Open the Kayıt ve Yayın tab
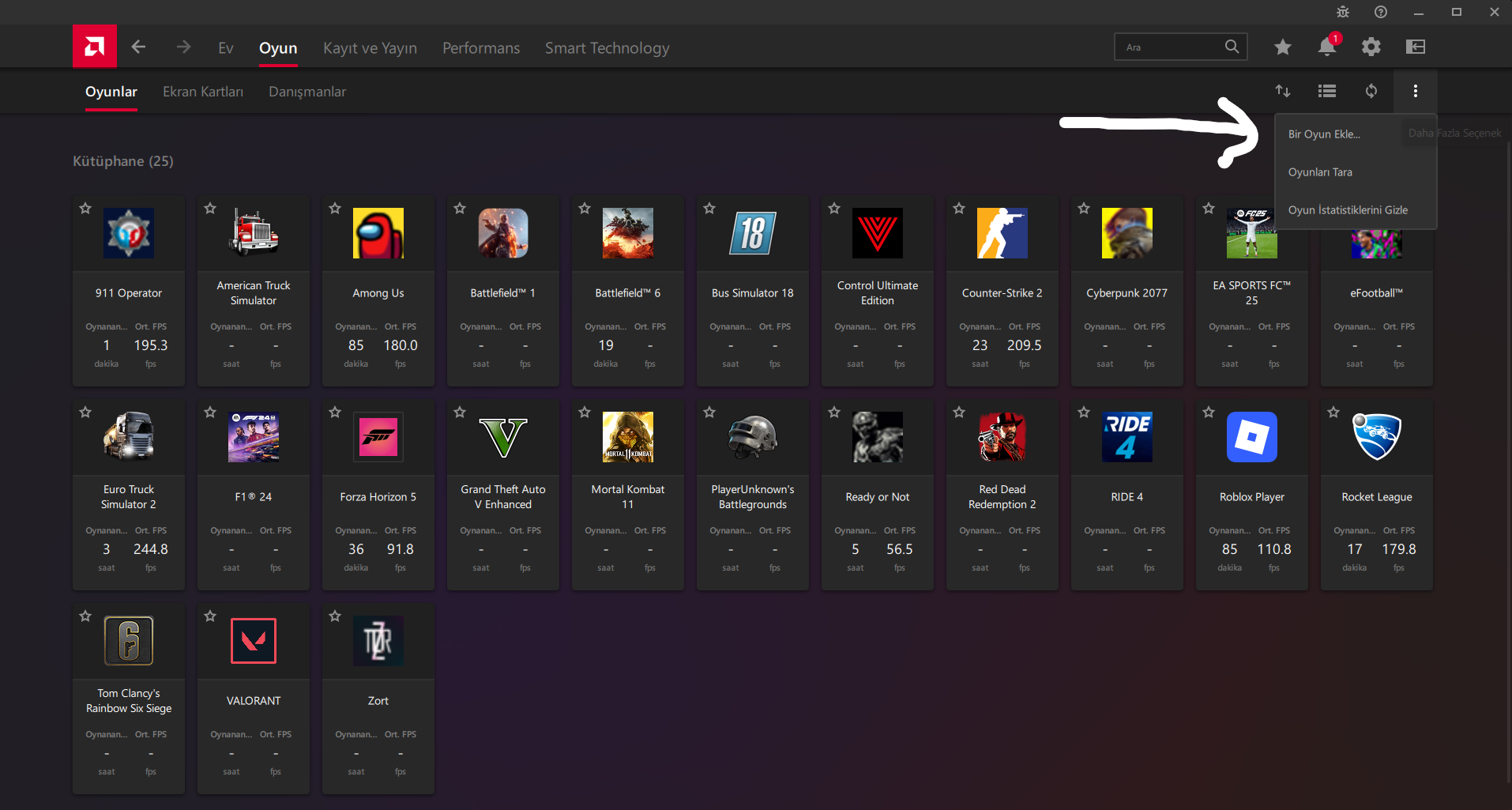 pyautogui.click(x=370, y=48)
